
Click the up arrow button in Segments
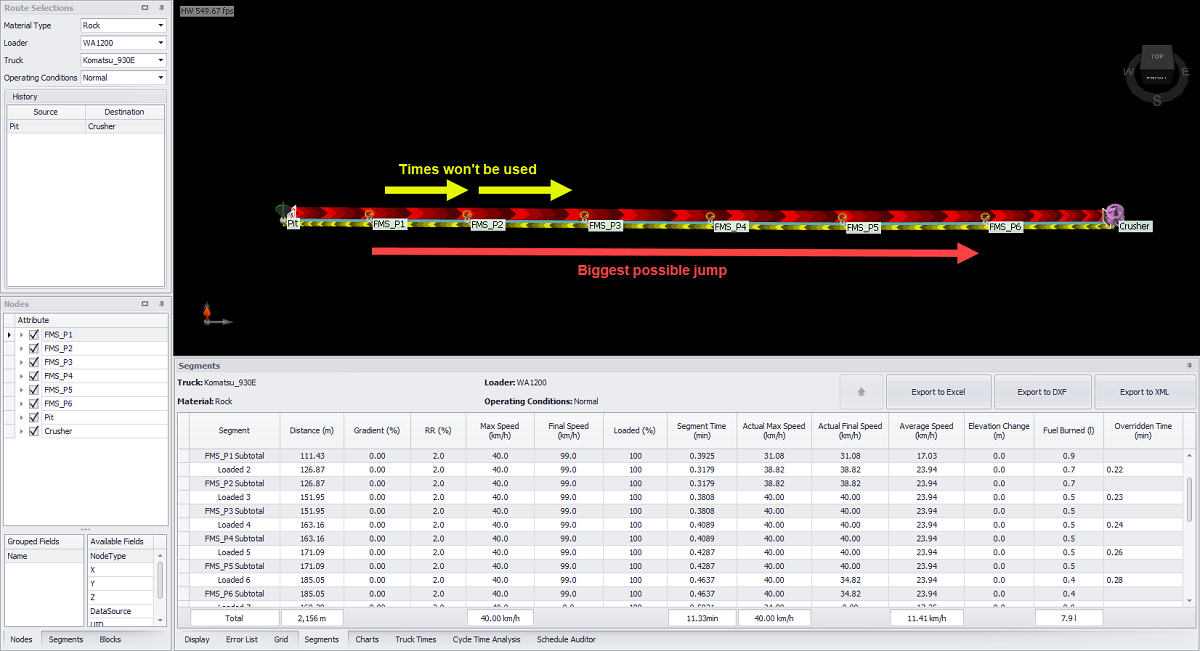click(x=862, y=392)
